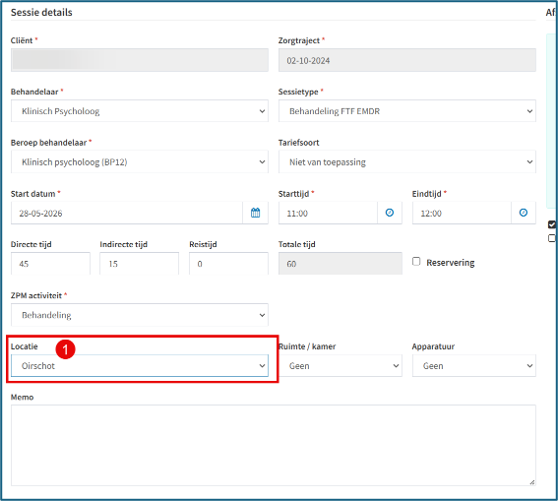Click inside the Memo text area
558x501 pixels.
coord(273,445)
